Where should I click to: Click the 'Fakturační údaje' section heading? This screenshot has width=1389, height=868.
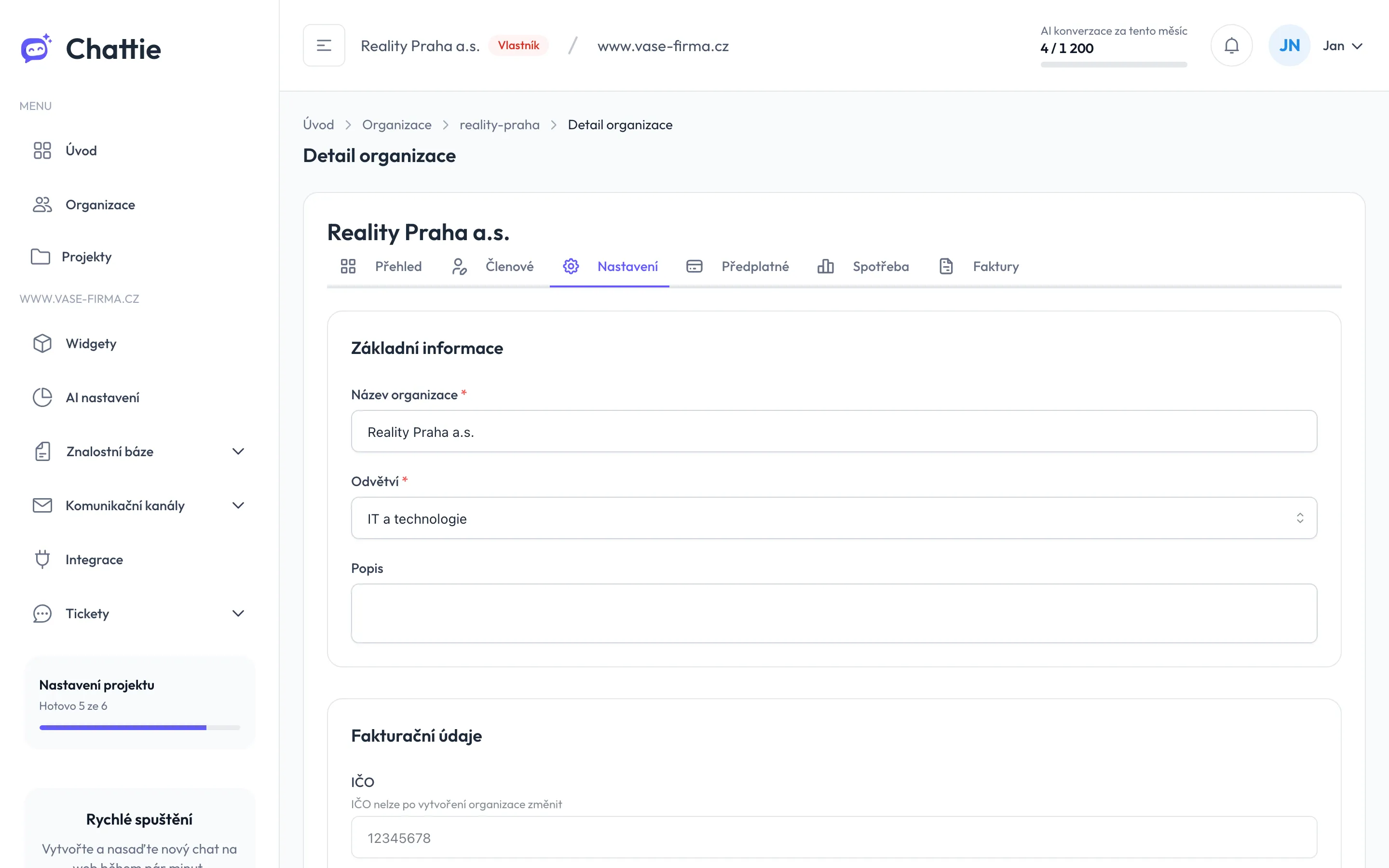point(416,735)
